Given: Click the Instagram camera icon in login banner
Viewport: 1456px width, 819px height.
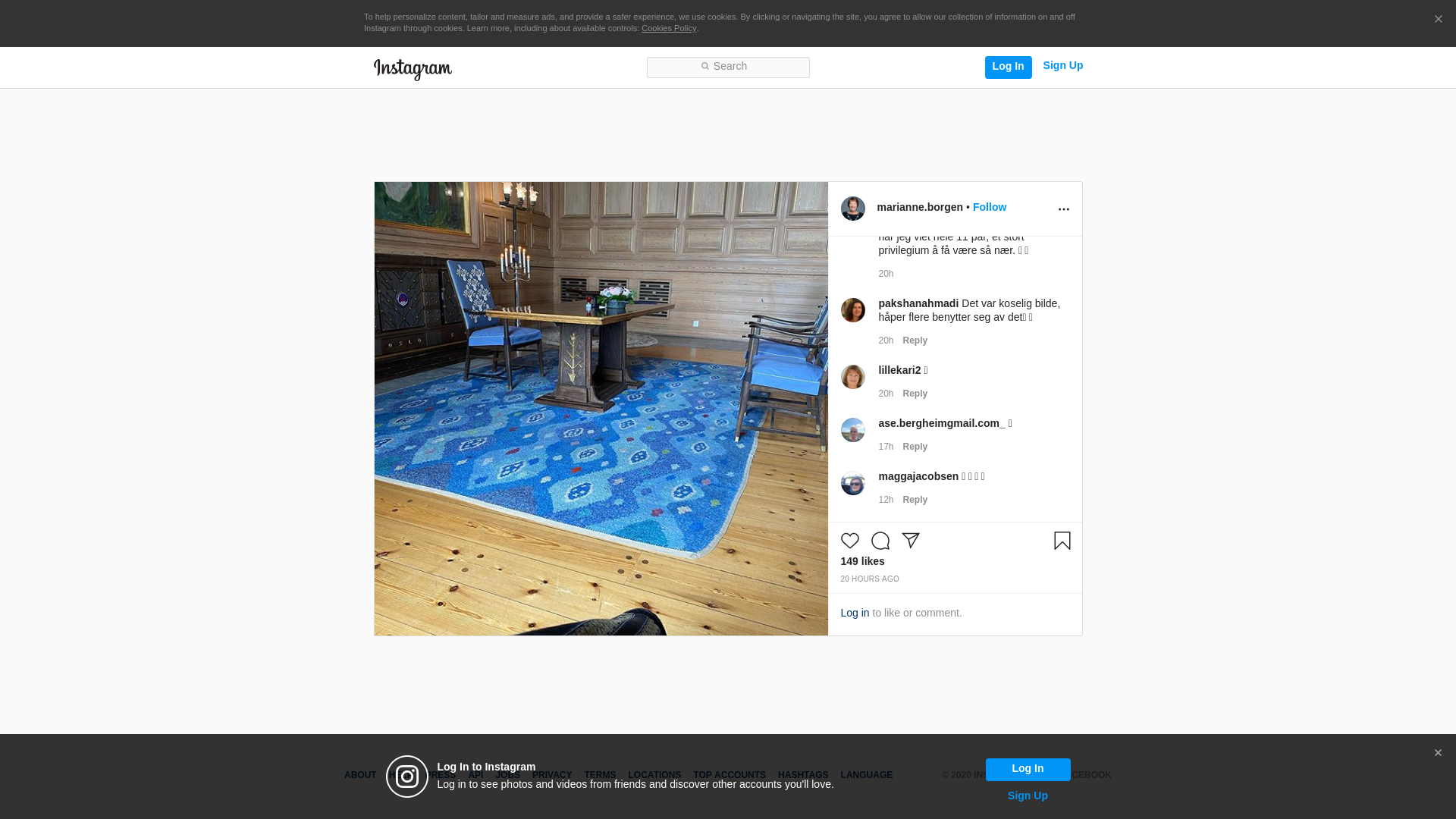Looking at the screenshot, I should click(x=407, y=777).
